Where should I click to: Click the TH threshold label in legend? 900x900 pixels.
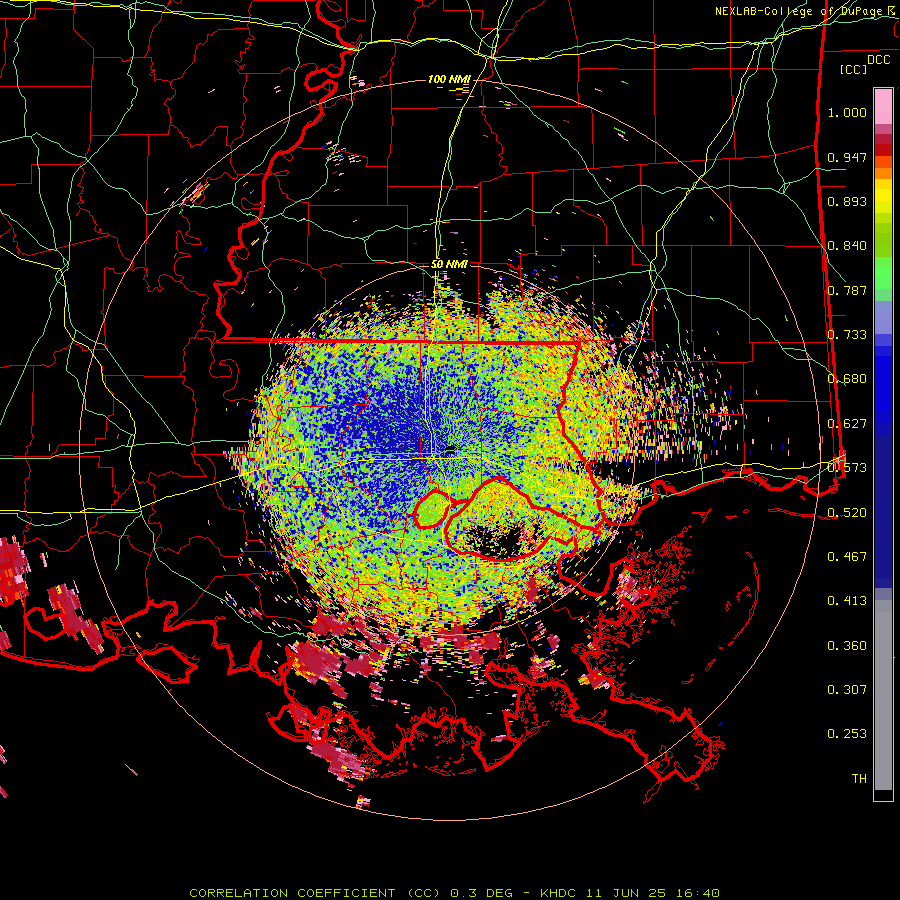859,779
